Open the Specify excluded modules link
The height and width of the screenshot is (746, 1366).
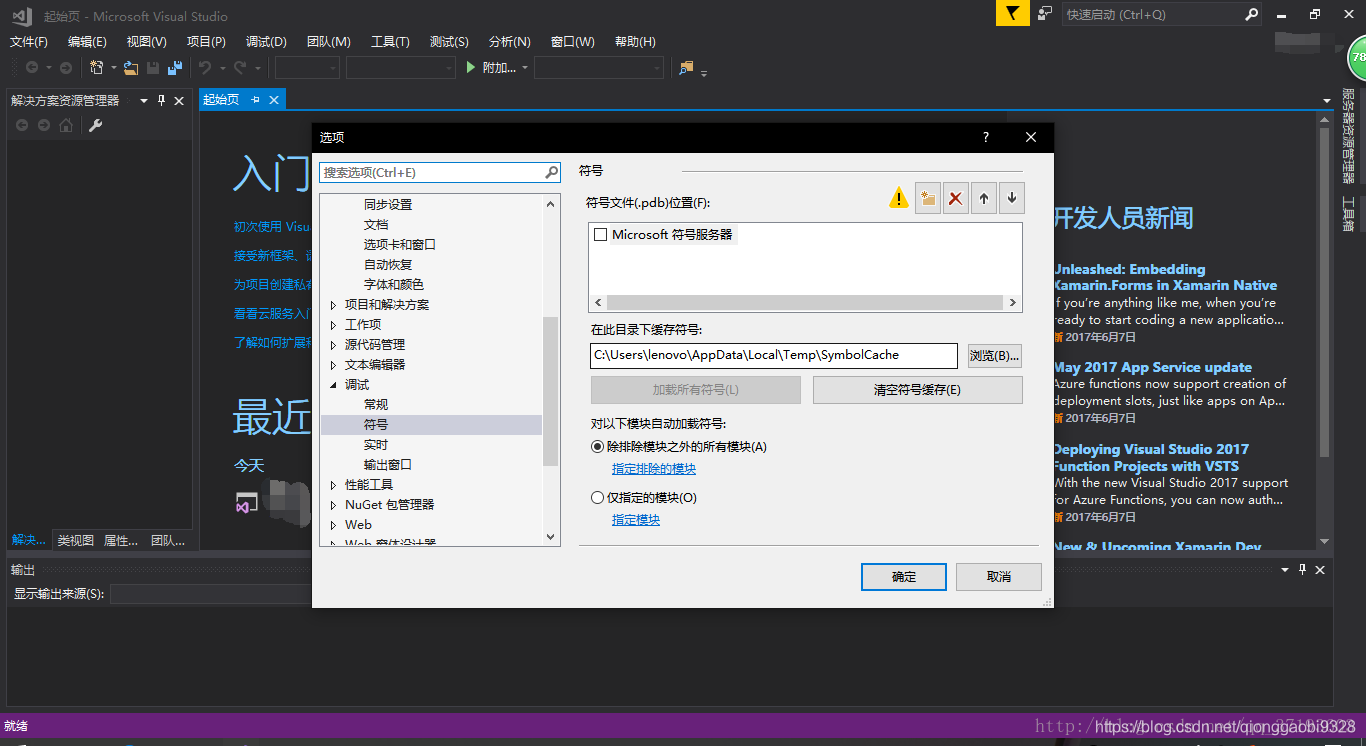pos(654,469)
